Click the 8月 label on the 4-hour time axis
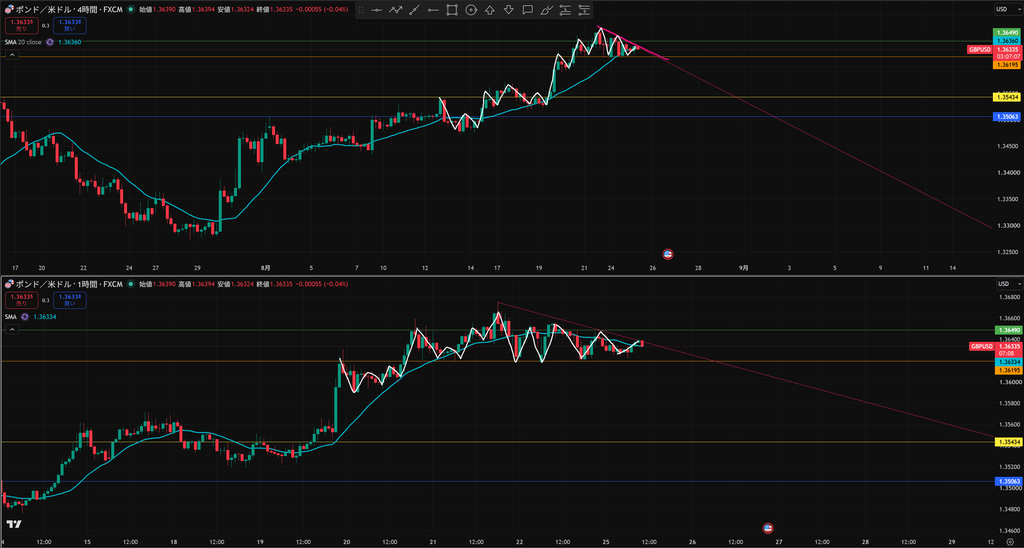This screenshot has width=1024, height=548. 265,268
